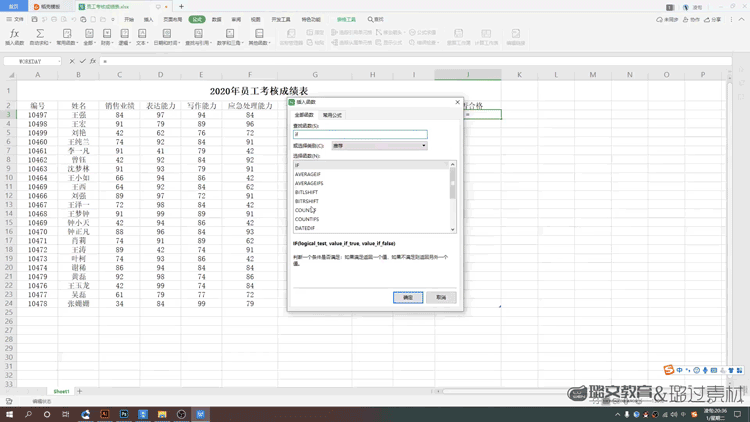Open File Explorer from the taskbar
Image resolution: width=750 pixels, height=422 pixels.
(x=162, y=414)
